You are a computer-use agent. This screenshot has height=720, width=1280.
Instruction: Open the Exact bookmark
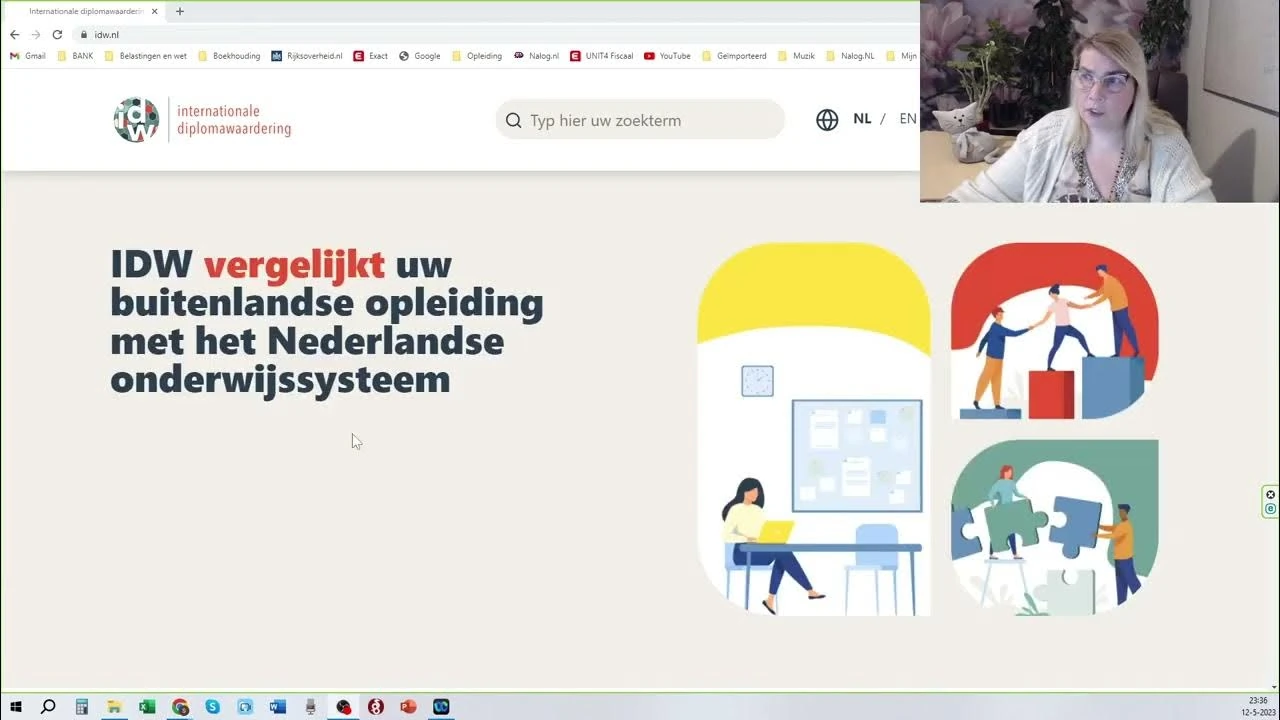(370, 56)
